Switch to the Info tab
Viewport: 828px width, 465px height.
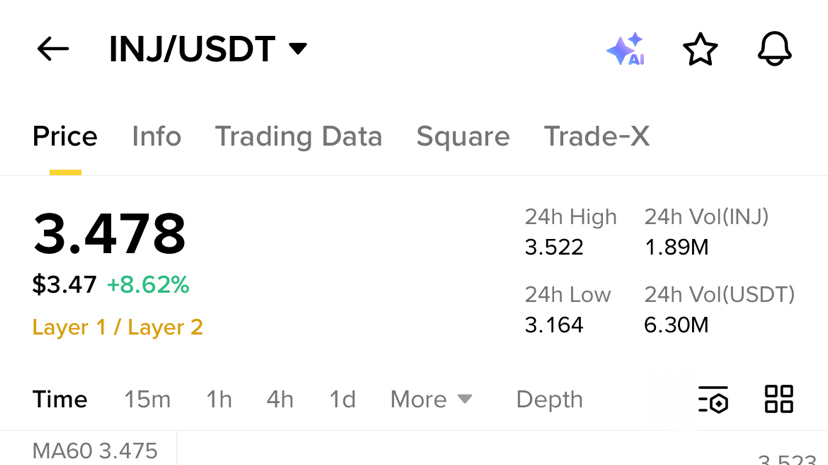pyautogui.click(x=156, y=137)
